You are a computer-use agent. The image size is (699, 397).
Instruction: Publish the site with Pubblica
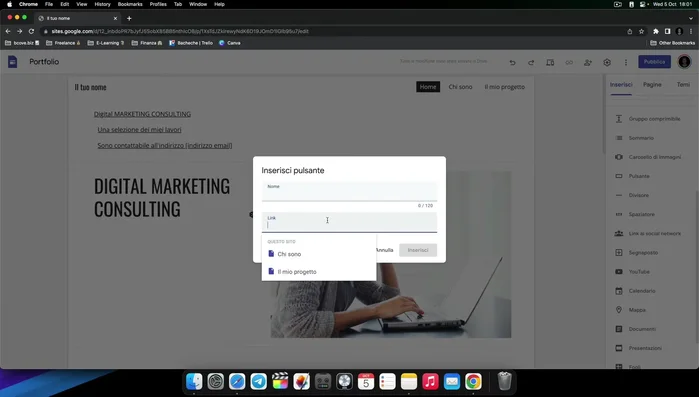[654, 62]
